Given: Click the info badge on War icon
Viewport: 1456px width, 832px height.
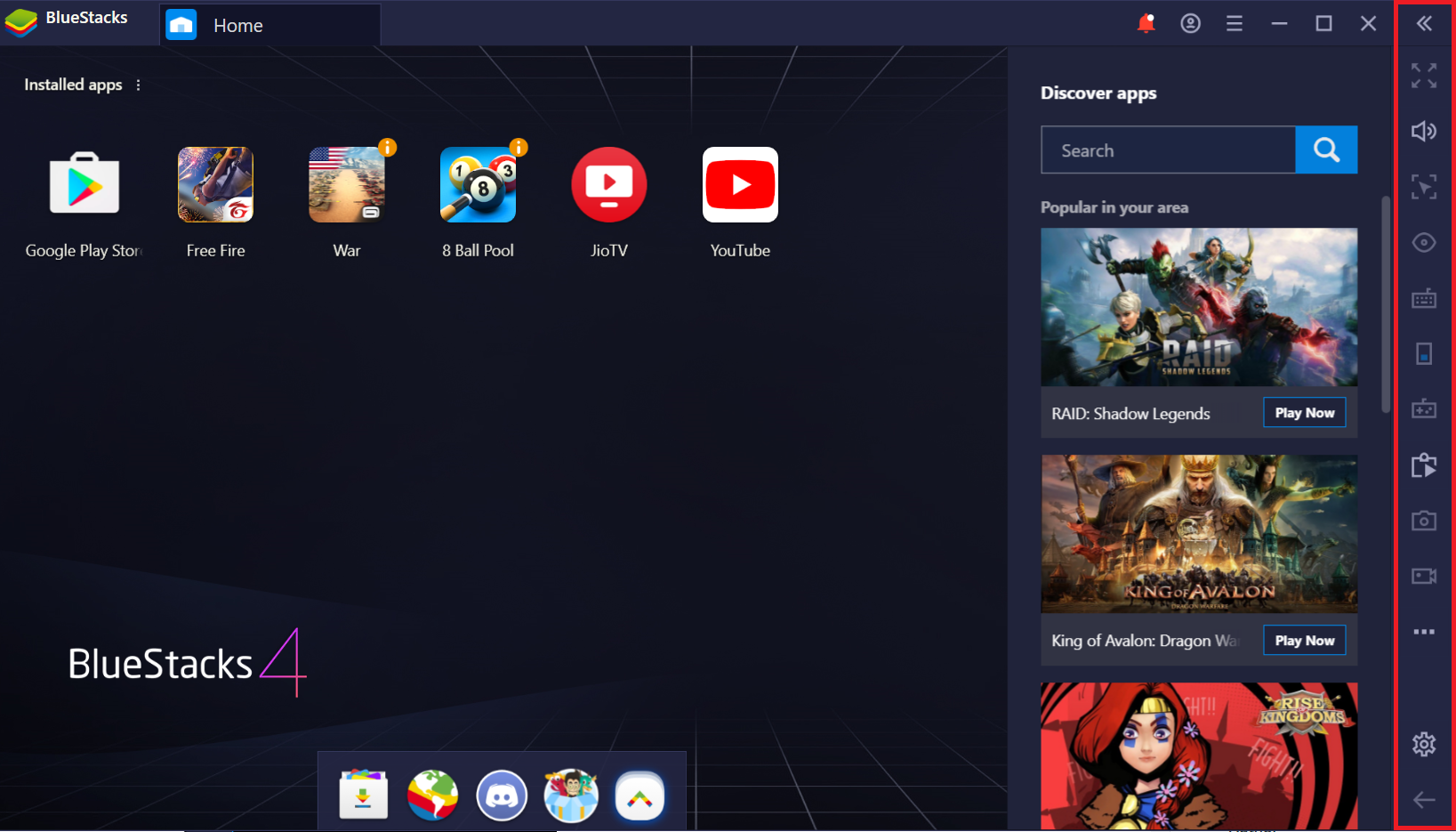Looking at the screenshot, I should [387, 148].
